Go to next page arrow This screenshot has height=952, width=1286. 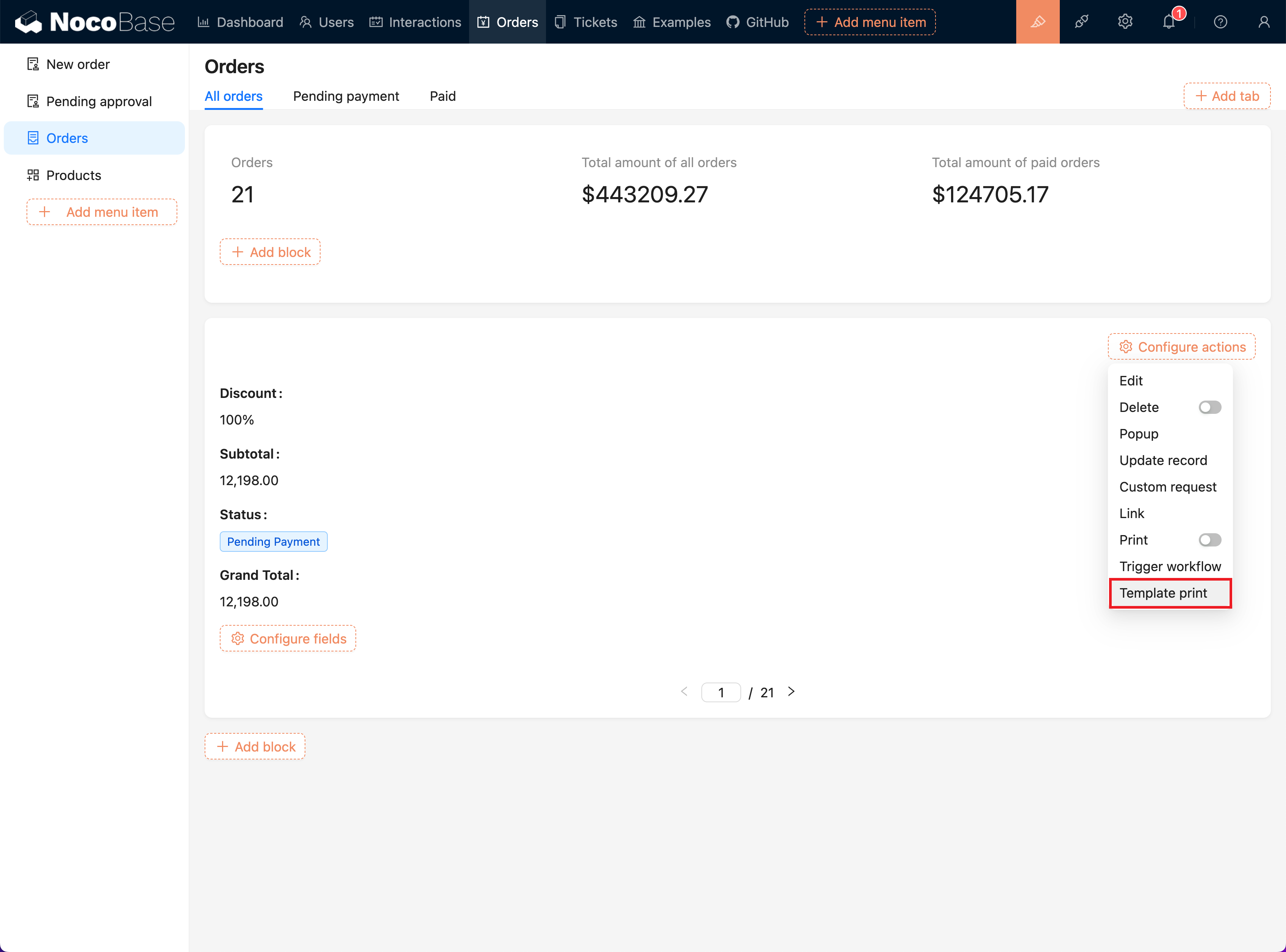click(791, 692)
